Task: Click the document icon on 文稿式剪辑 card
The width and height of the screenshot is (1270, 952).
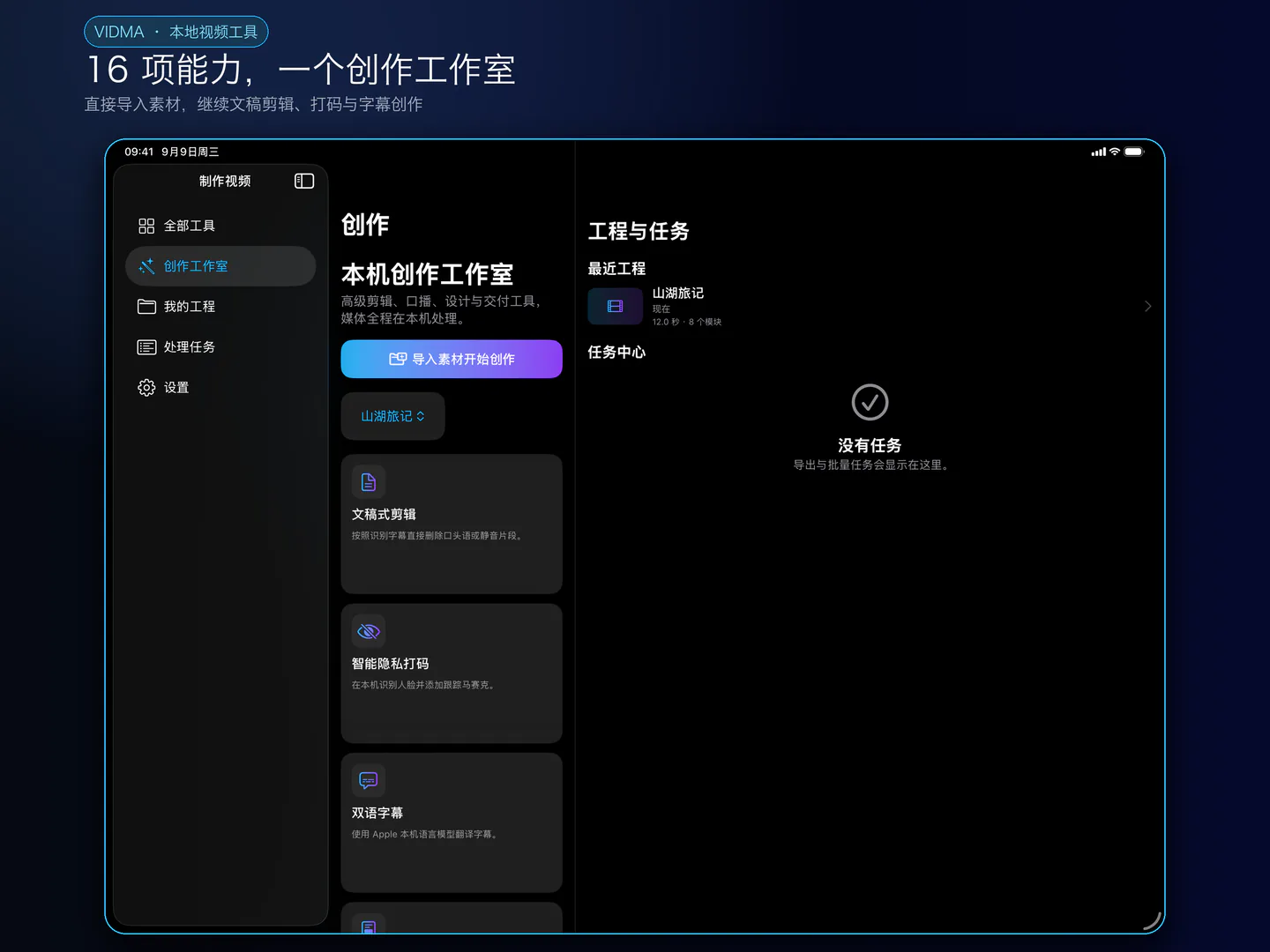Action: pyautogui.click(x=369, y=482)
